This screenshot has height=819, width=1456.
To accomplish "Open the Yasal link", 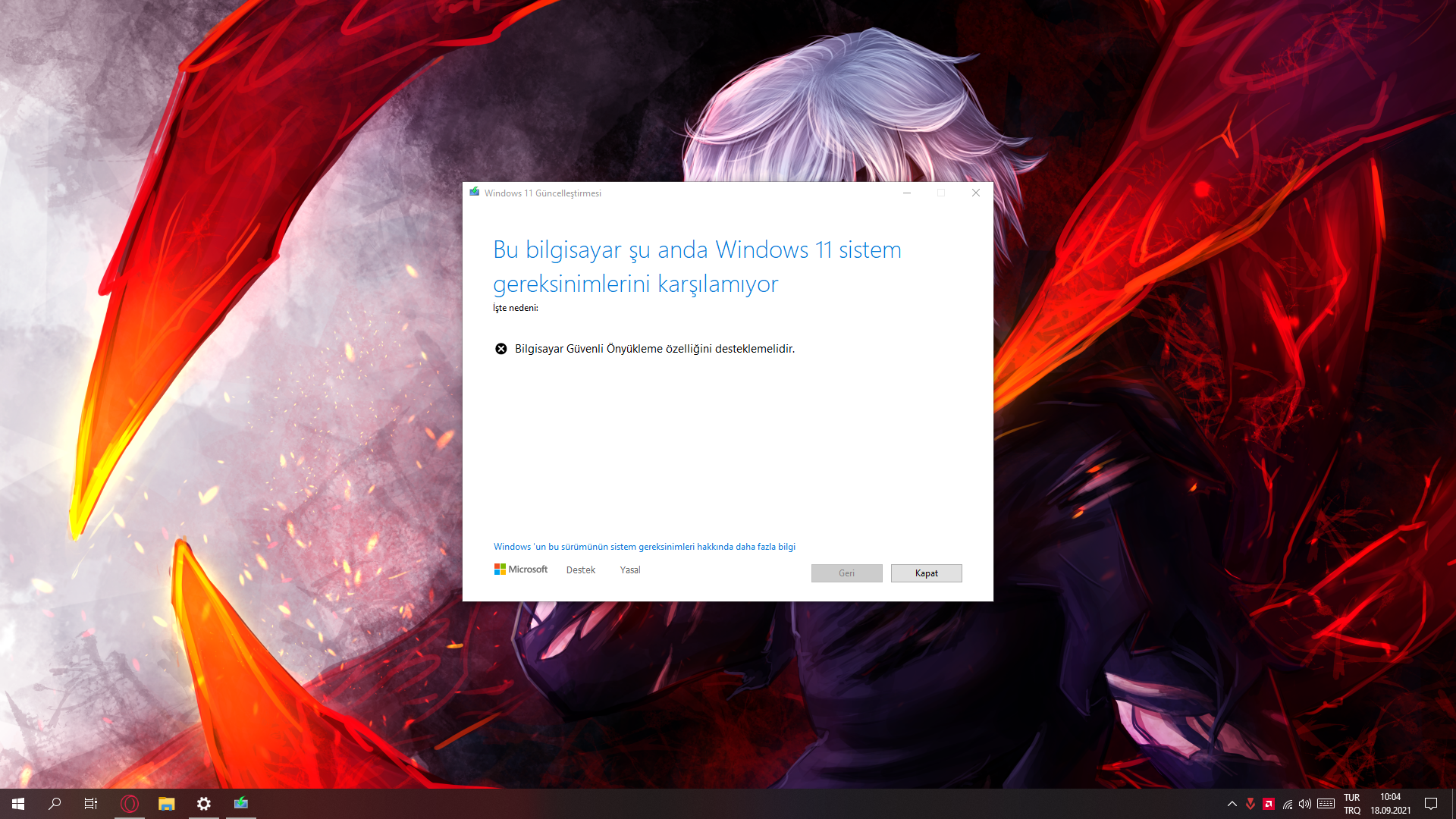I will (x=629, y=570).
